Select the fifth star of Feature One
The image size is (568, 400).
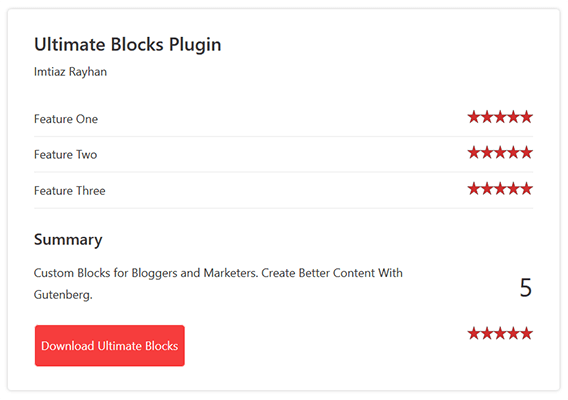[x=526, y=117]
